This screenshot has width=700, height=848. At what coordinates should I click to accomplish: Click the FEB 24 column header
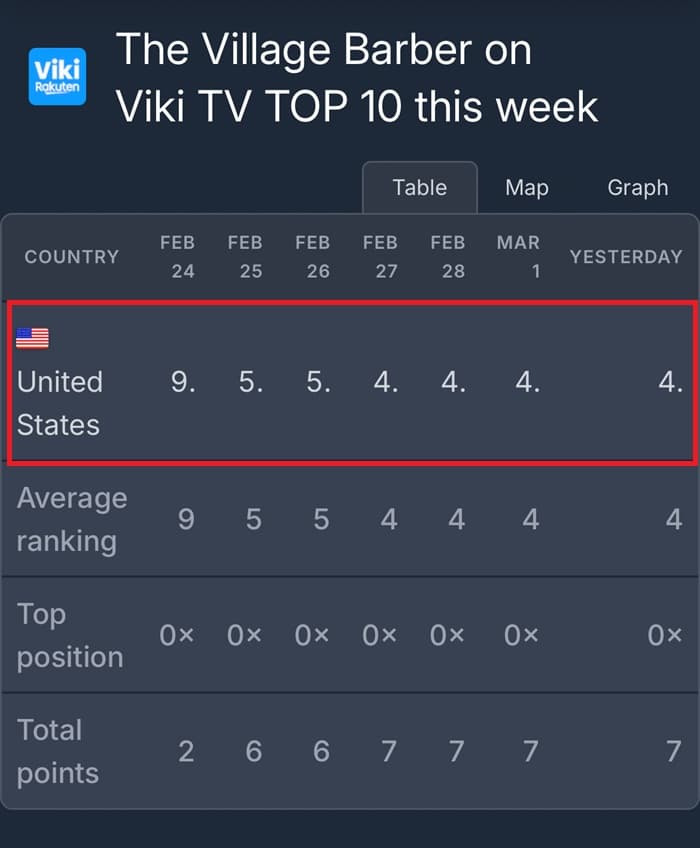177,257
